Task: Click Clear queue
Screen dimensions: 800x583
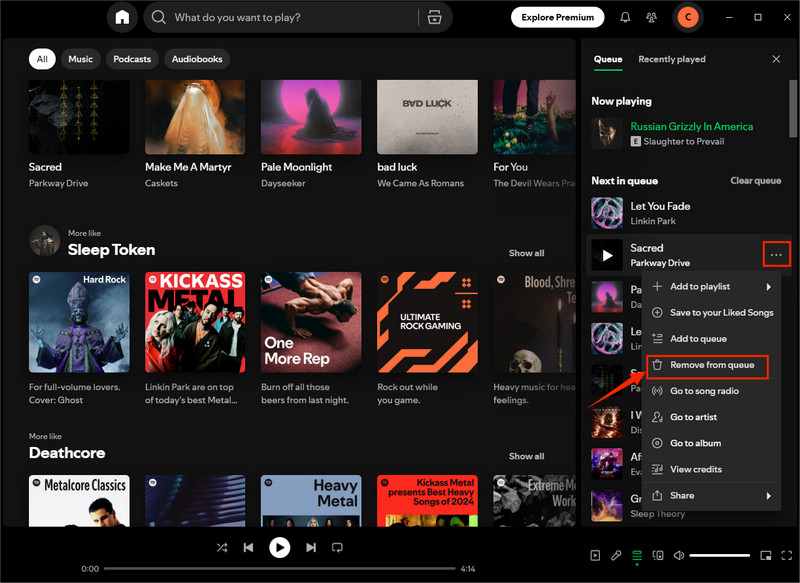Action: tap(756, 181)
